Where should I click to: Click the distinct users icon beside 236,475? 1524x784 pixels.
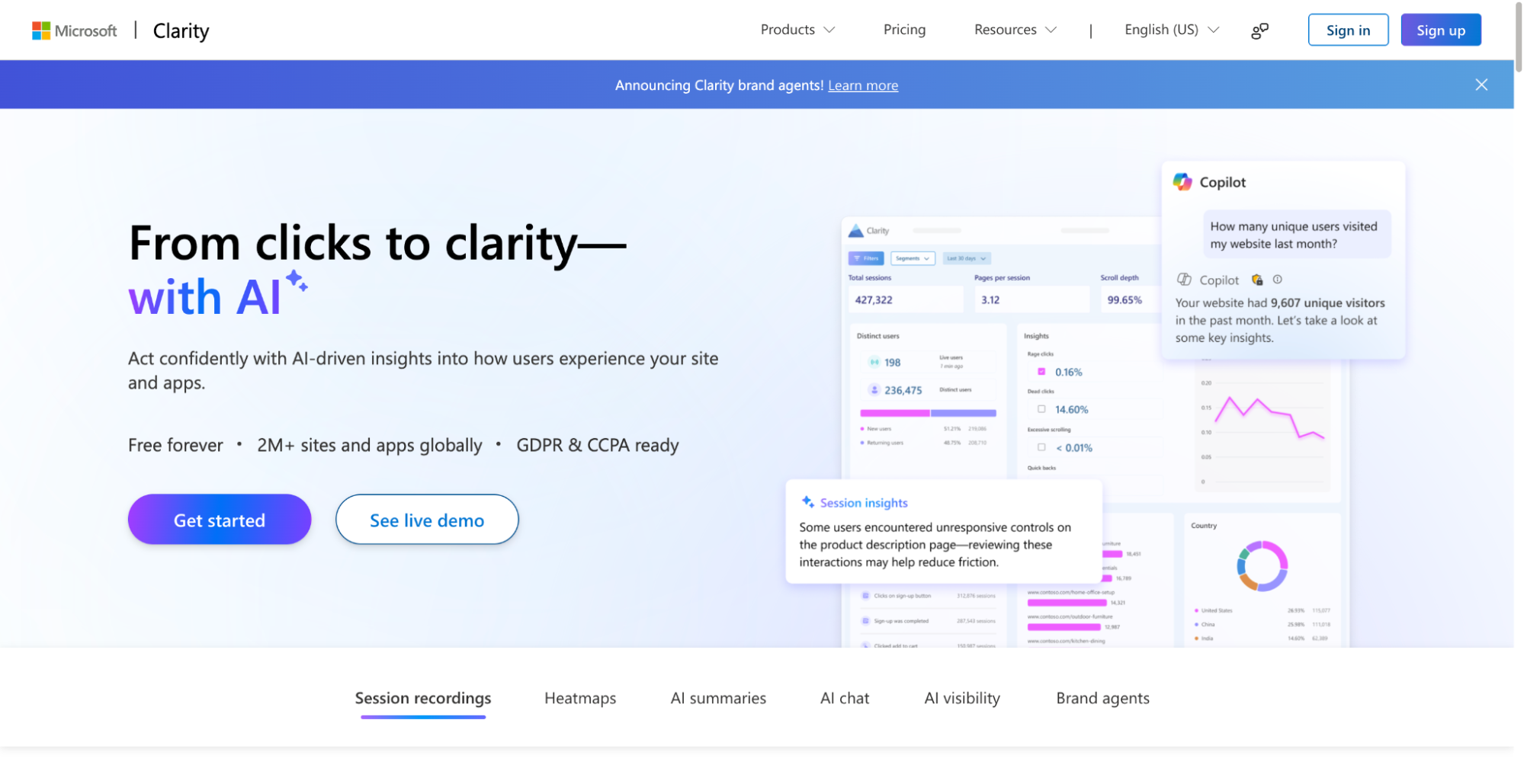(874, 390)
